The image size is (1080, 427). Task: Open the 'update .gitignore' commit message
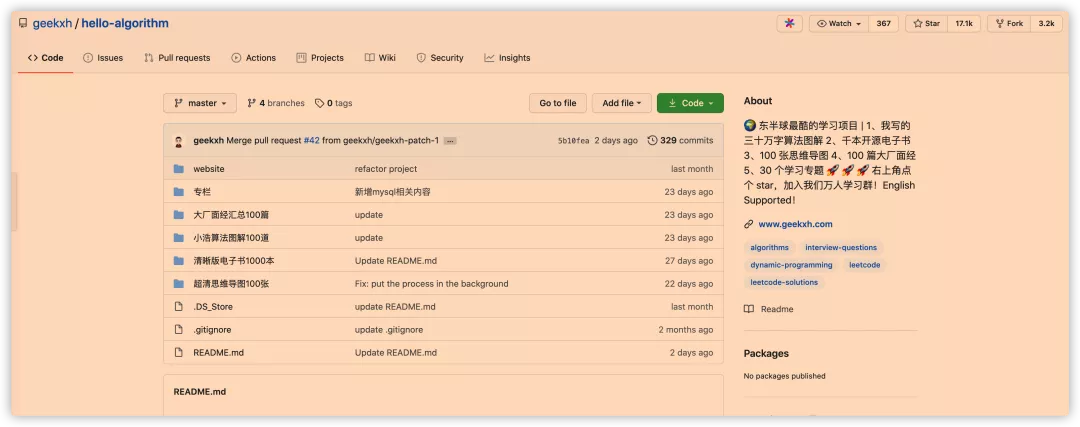[389, 330]
